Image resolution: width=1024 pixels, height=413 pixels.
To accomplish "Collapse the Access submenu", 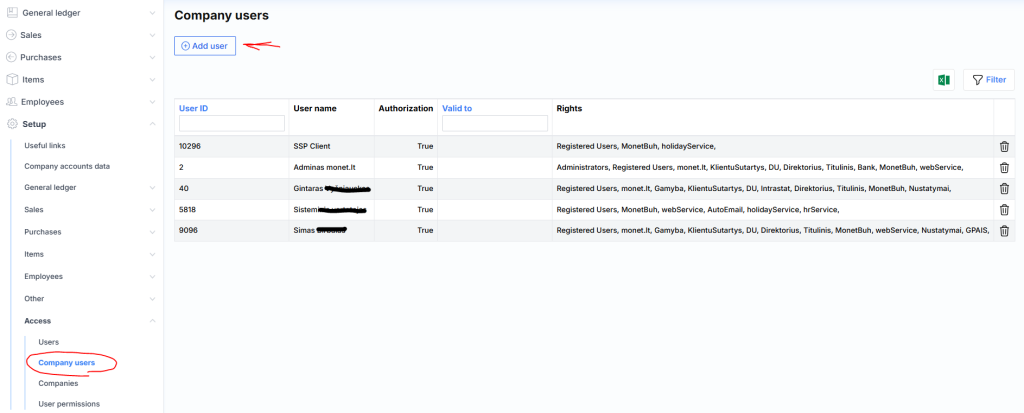I will point(151,320).
